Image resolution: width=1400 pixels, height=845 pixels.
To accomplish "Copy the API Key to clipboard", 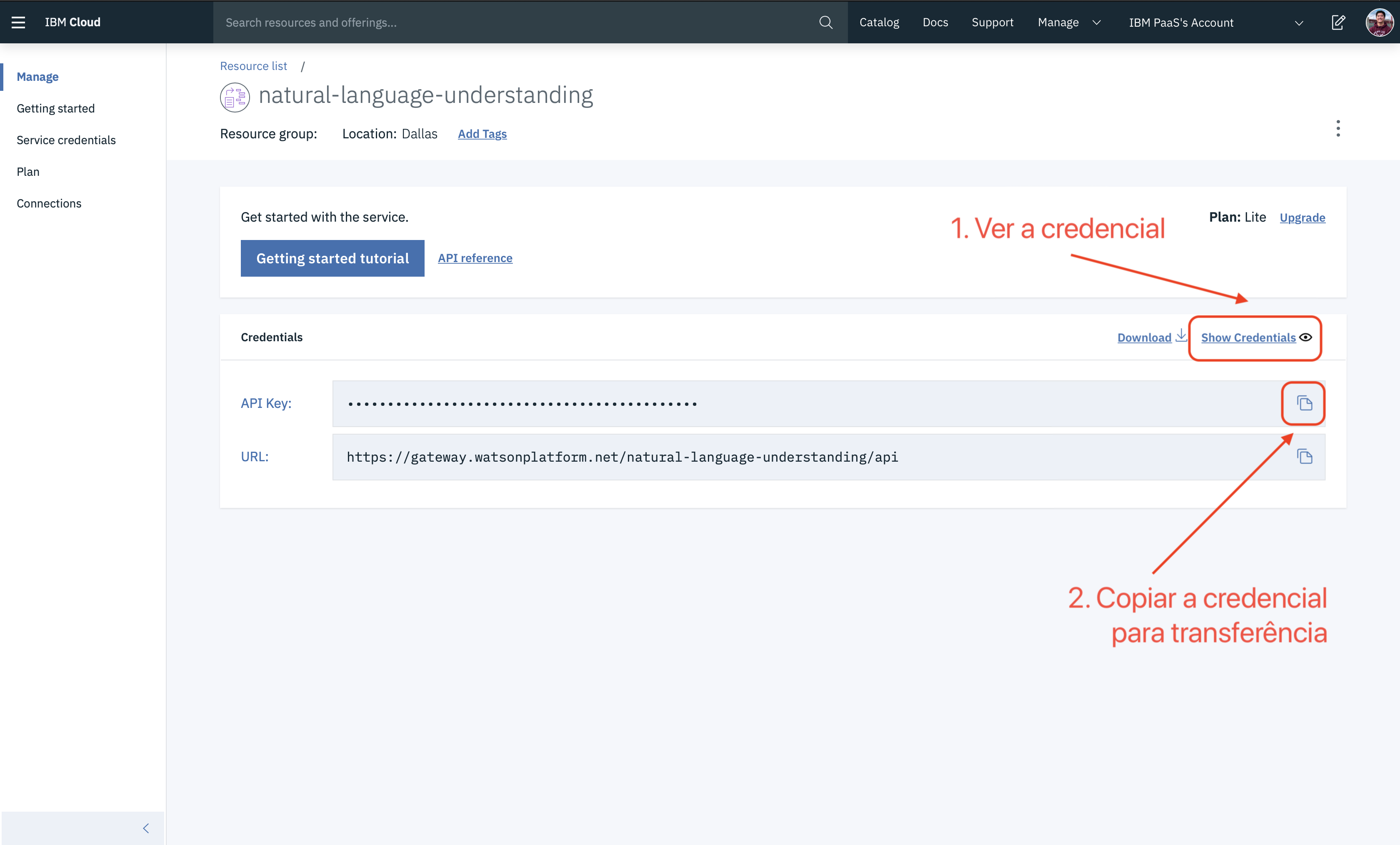I will [1304, 403].
